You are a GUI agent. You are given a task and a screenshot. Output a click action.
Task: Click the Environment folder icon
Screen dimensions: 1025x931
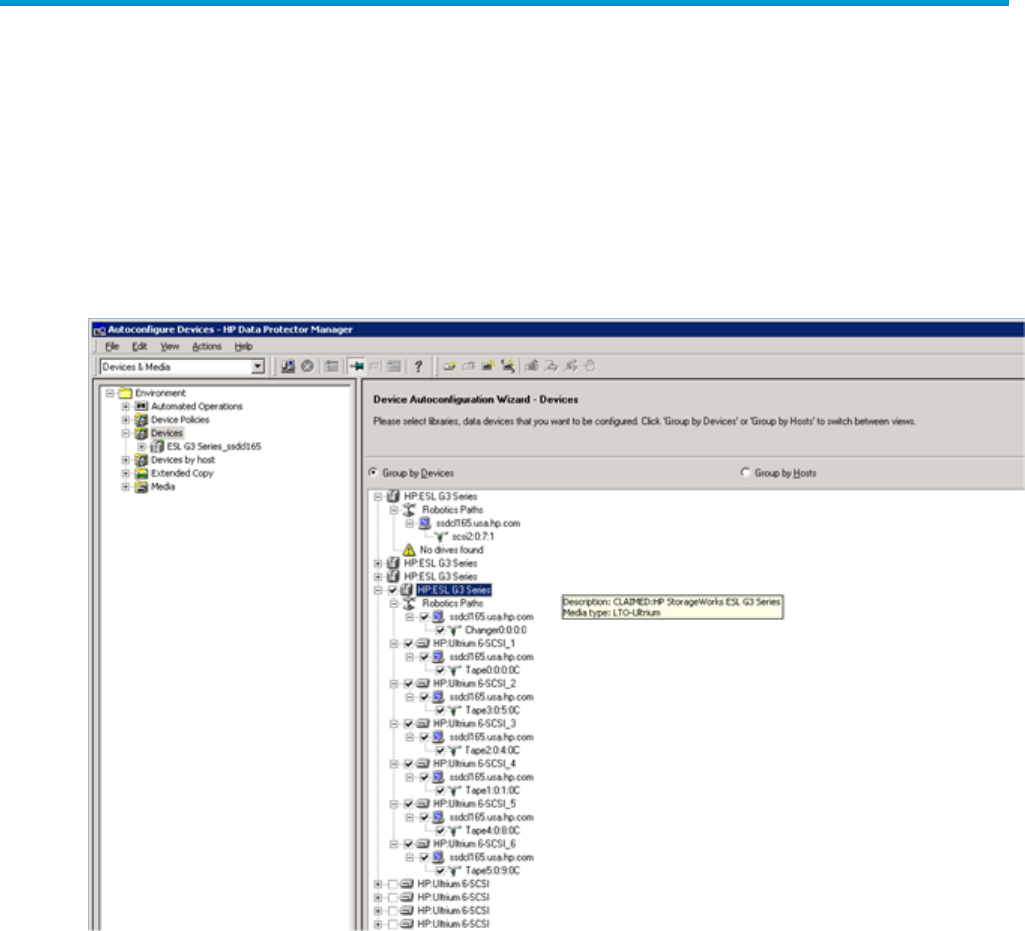tap(126, 393)
